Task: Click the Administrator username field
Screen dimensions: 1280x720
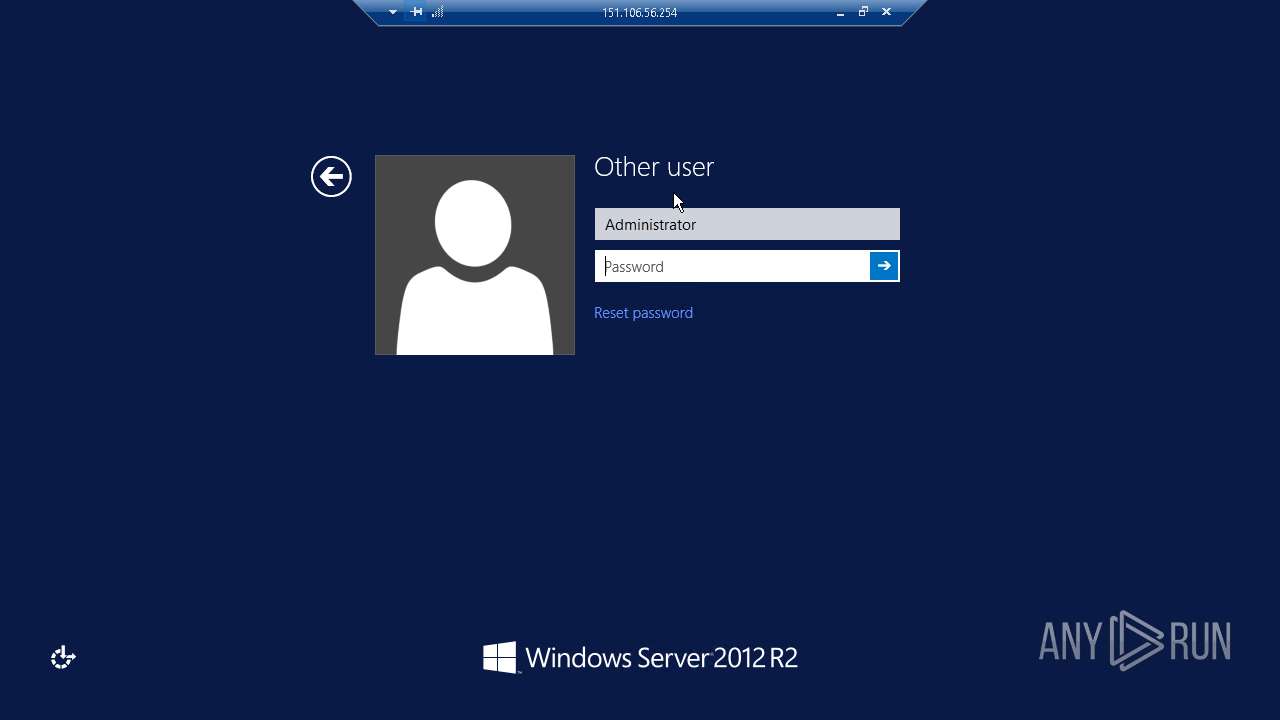Action: pos(747,224)
